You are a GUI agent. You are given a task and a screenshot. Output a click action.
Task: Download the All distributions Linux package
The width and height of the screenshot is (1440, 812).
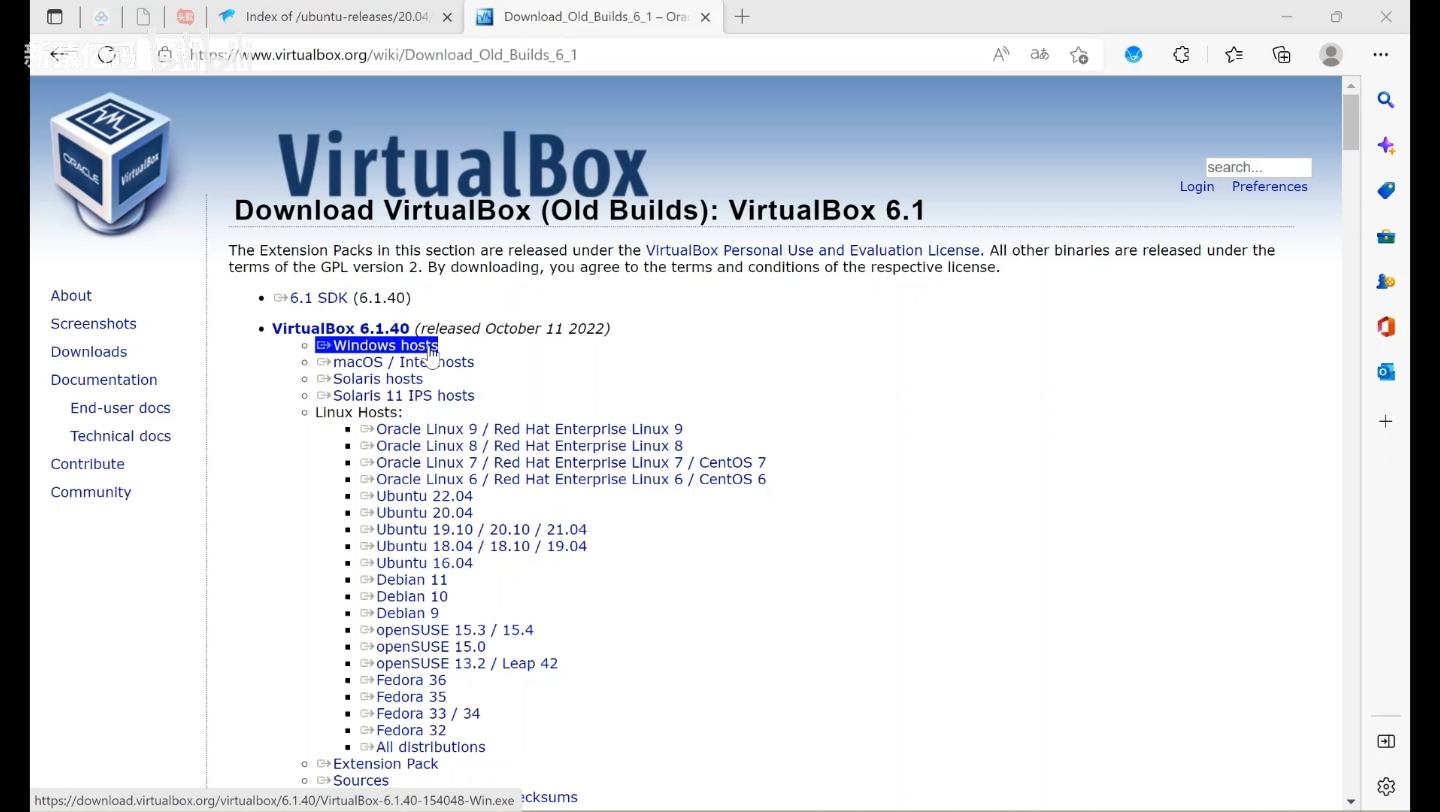click(423, 748)
